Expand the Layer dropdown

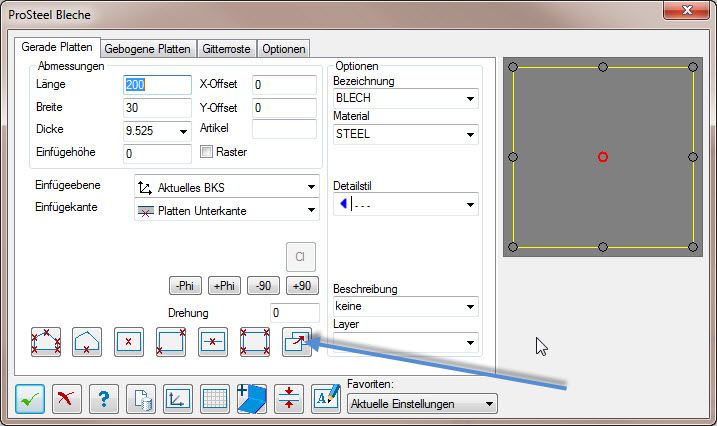(x=470, y=343)
